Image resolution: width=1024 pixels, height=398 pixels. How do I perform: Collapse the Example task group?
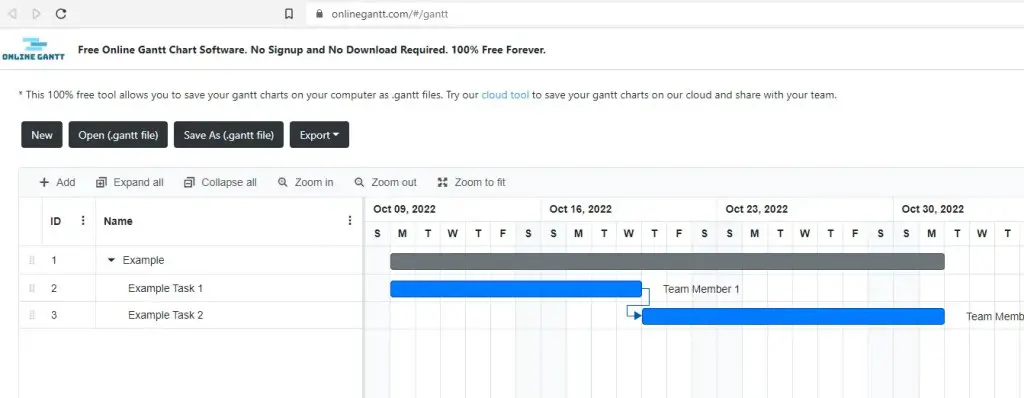tap(110, 260)
